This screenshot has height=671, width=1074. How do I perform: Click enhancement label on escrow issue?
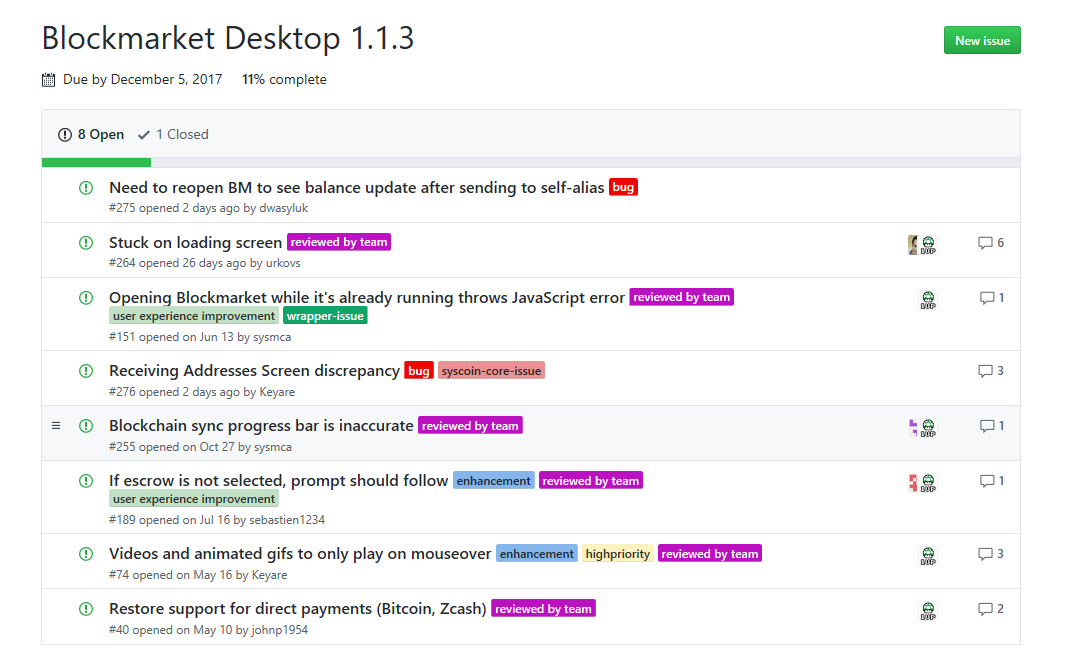(493, 481)
